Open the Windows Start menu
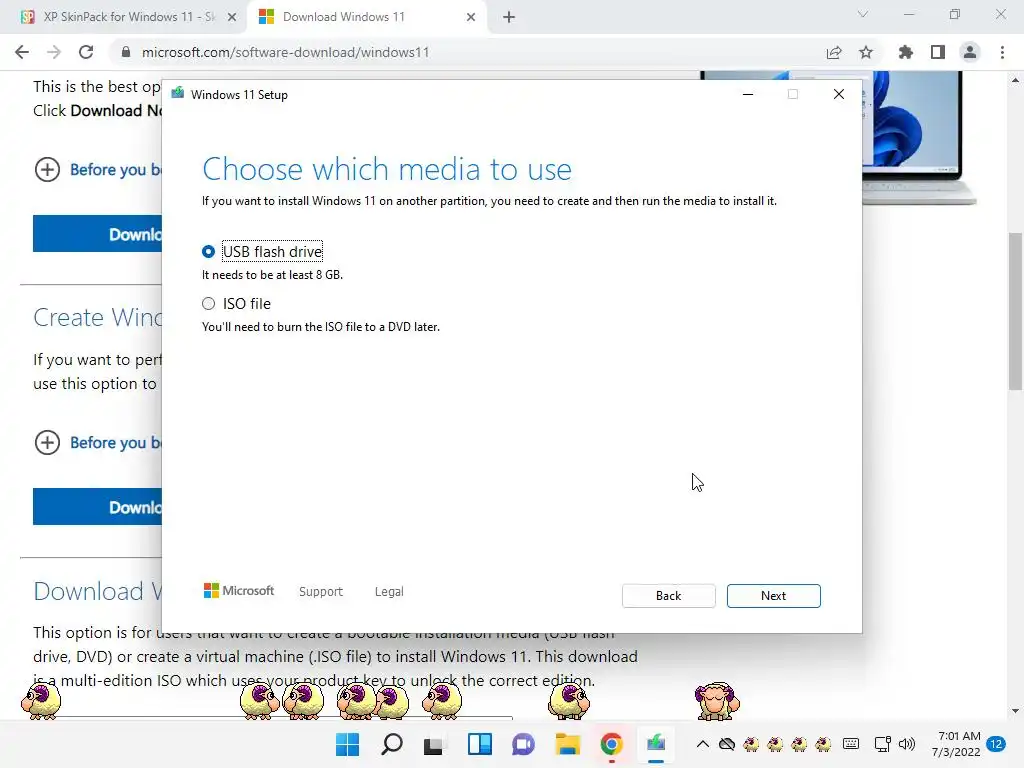The height and width of the screenshot is (768, 1024). point(347,744)
